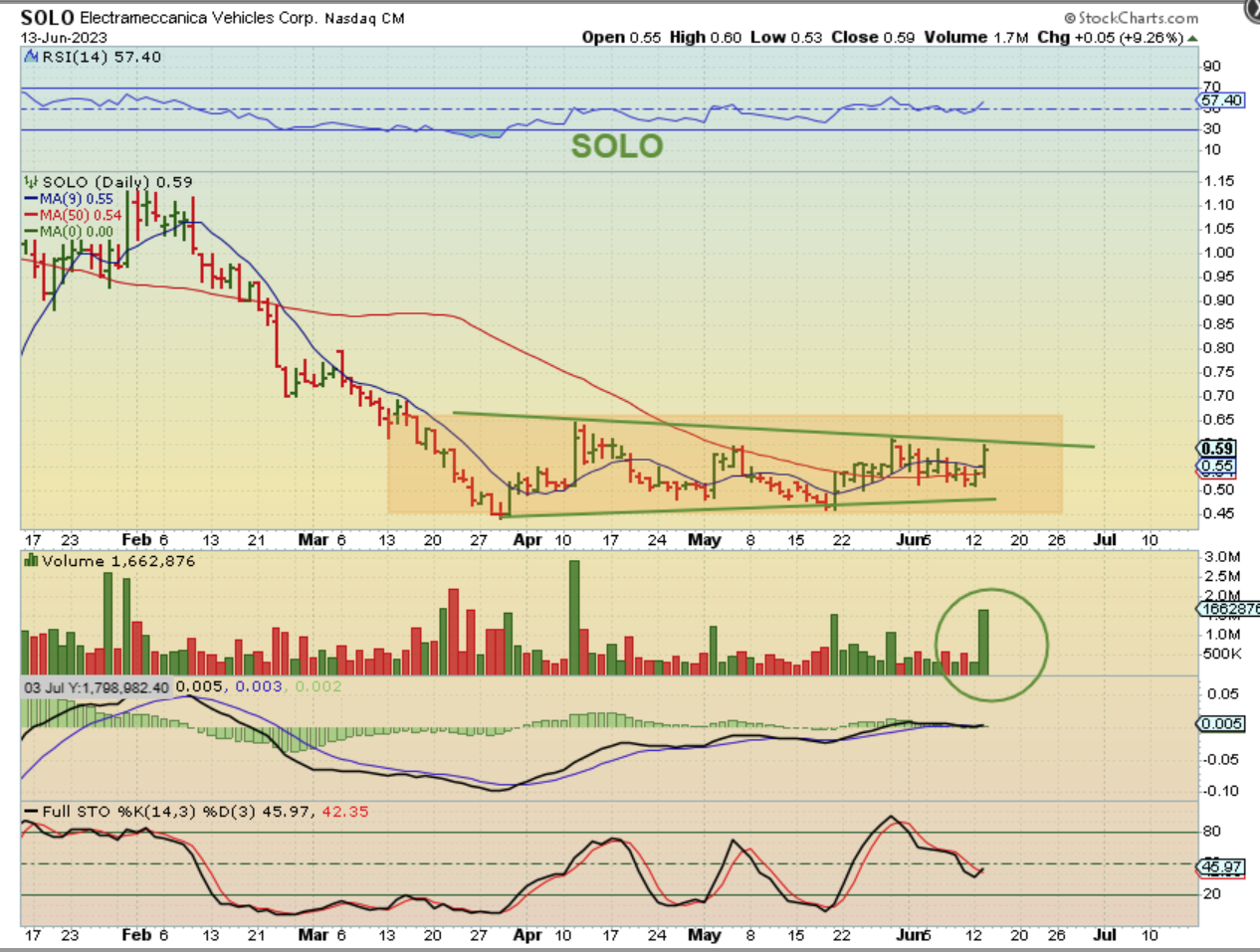Click the red MA(50) legend line marker
This screenshot has height=952, width=1260.
coord(31,215)
